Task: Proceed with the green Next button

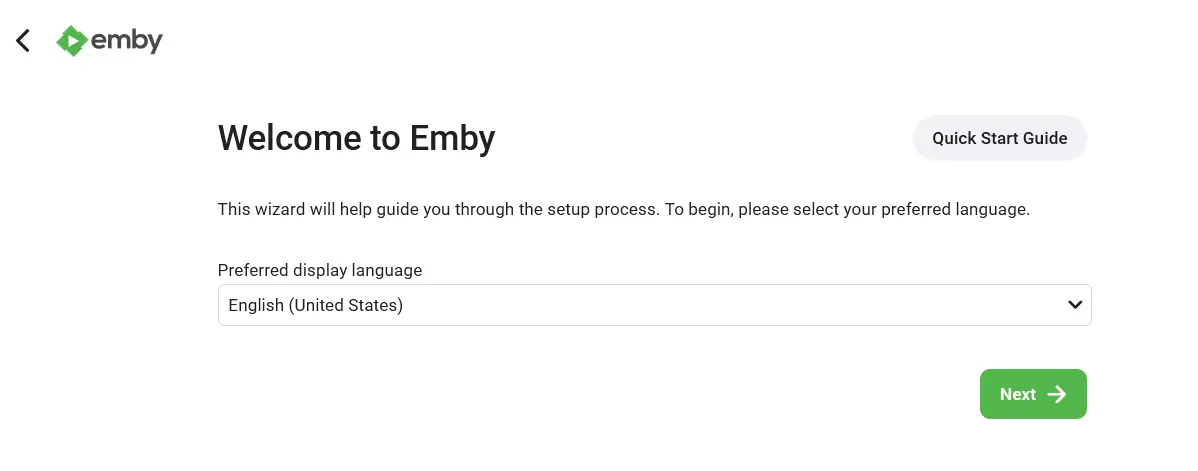Action: [x=1033, y=394]
